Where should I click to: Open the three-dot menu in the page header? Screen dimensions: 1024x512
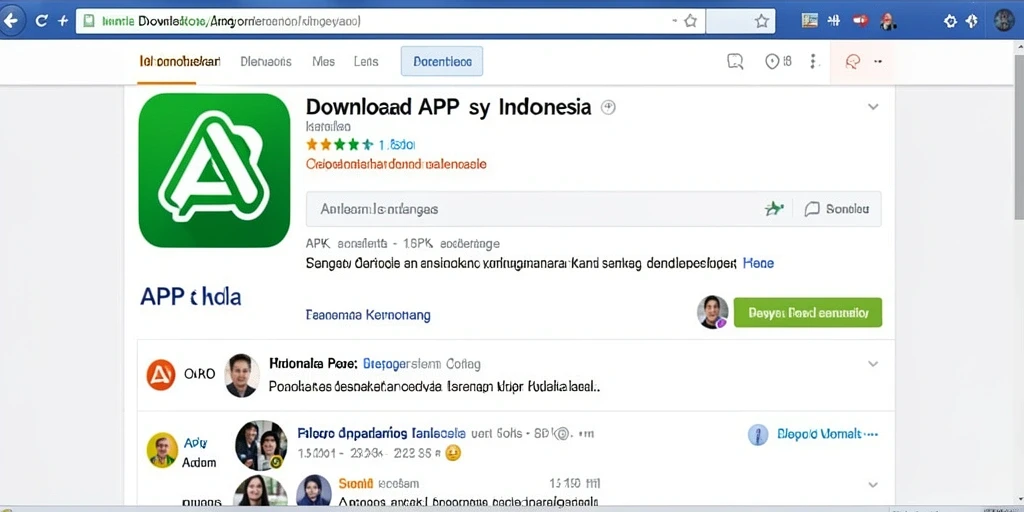pos(813,61)
